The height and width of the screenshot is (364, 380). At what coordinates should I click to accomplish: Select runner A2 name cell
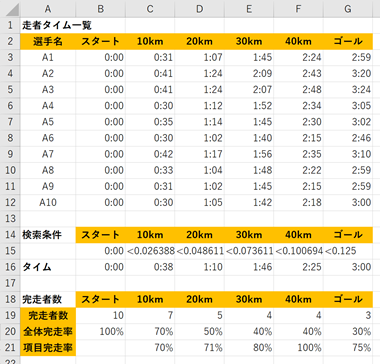point(48,73)
